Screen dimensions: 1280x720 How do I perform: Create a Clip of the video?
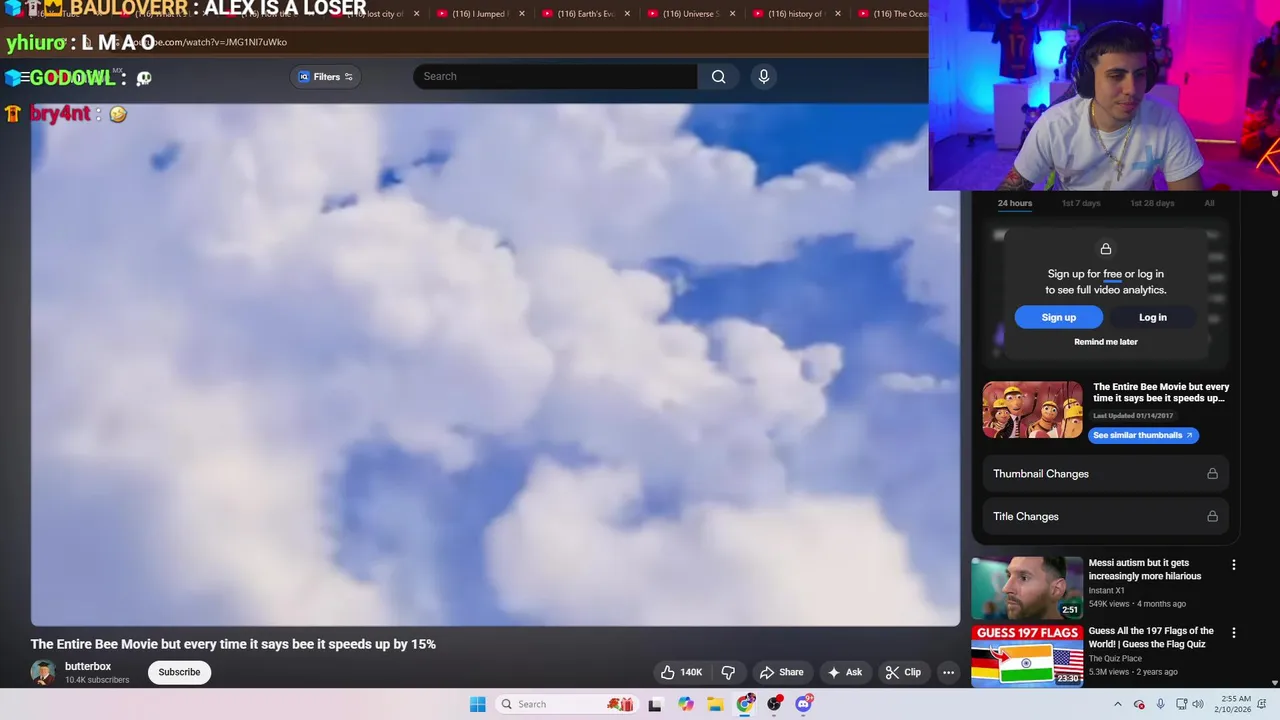903,672
